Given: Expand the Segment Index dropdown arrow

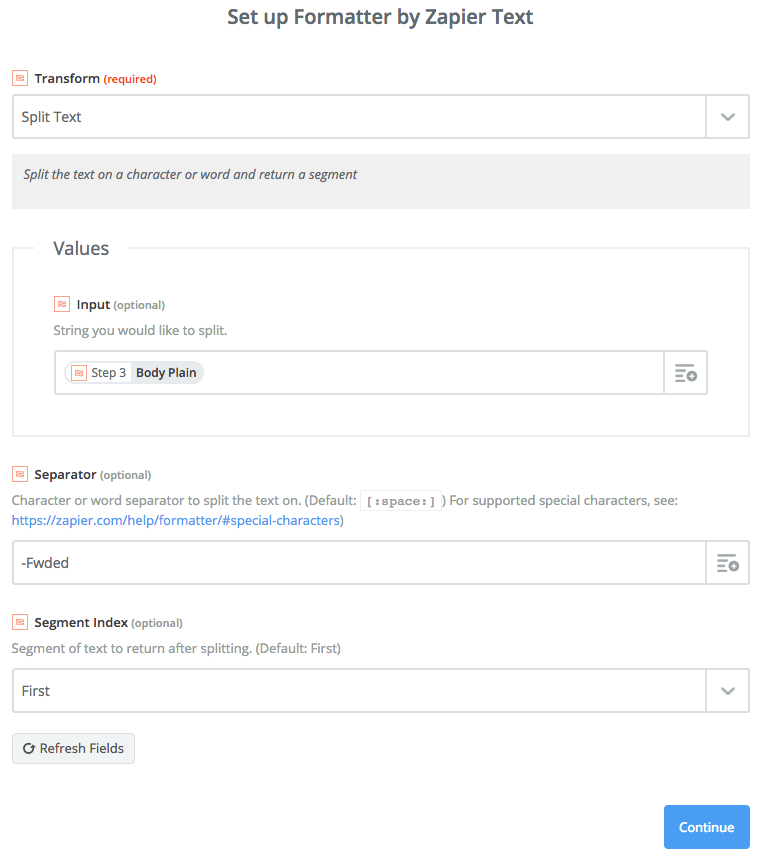Looking at the screenshot, I should click(727, 691).
